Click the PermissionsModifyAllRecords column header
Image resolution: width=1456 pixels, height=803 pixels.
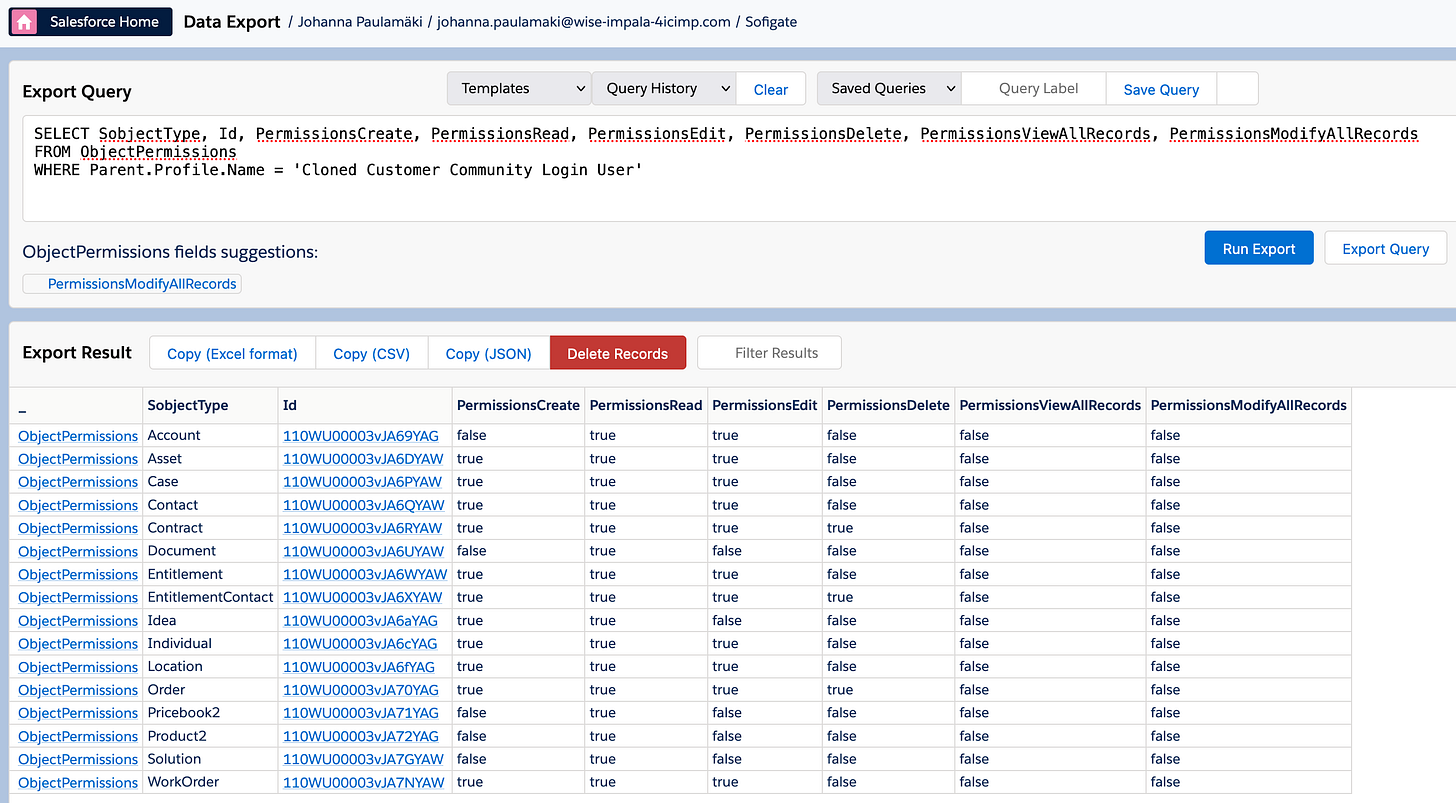(1249, 405)
